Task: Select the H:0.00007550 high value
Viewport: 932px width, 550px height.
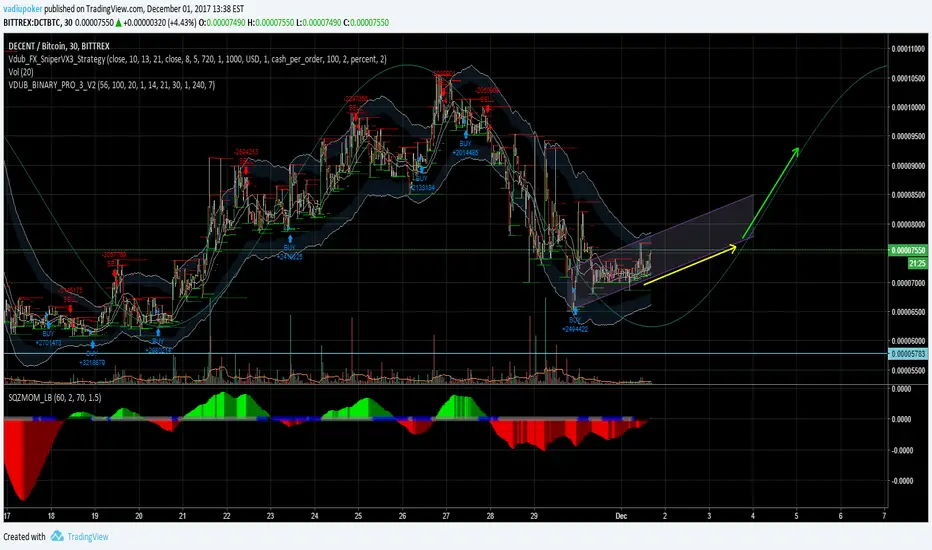Action: pyautogui.click(x=270, y=23)
